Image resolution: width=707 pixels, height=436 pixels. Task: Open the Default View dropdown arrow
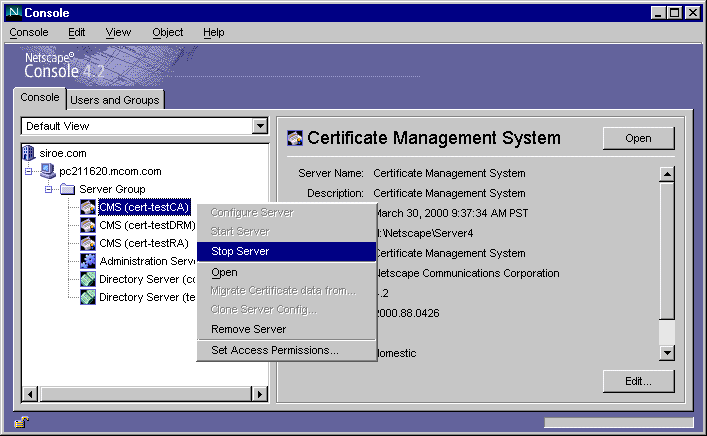point(260,126)
